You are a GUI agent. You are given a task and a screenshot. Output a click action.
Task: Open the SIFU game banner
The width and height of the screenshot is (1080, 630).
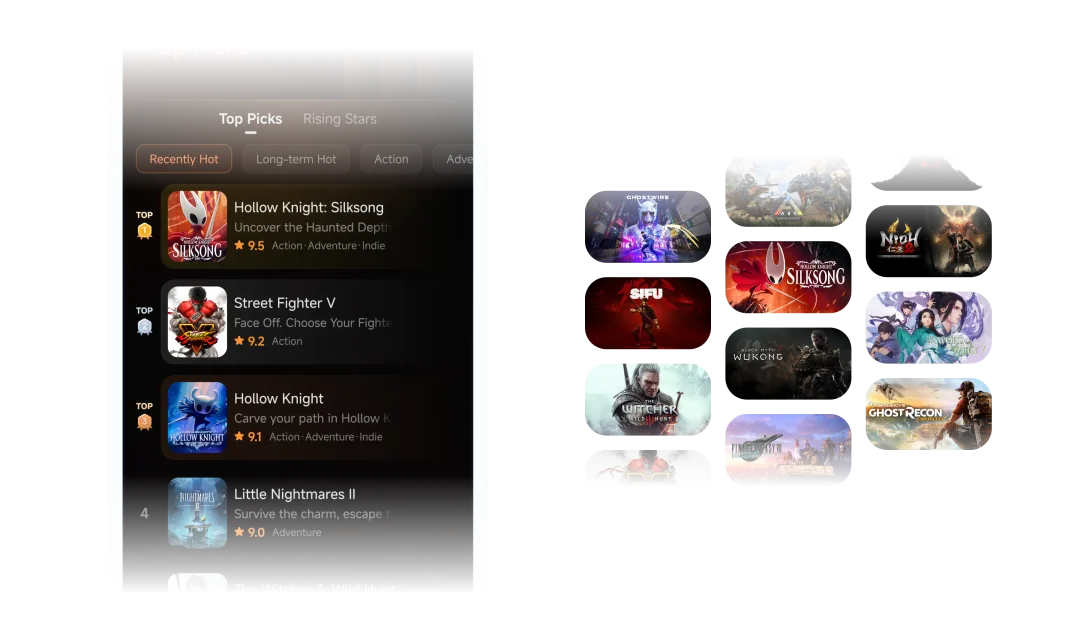click(x=647, y=313)
